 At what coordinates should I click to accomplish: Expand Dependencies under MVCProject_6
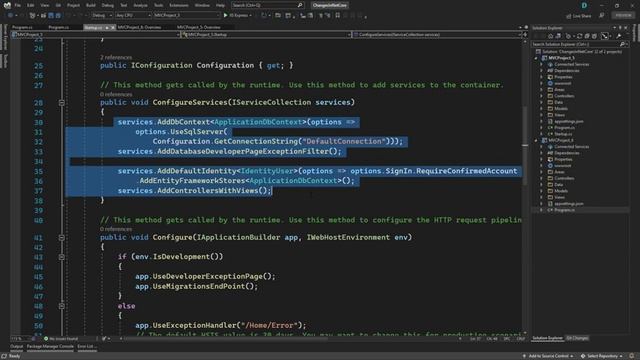tap(542, 153)
